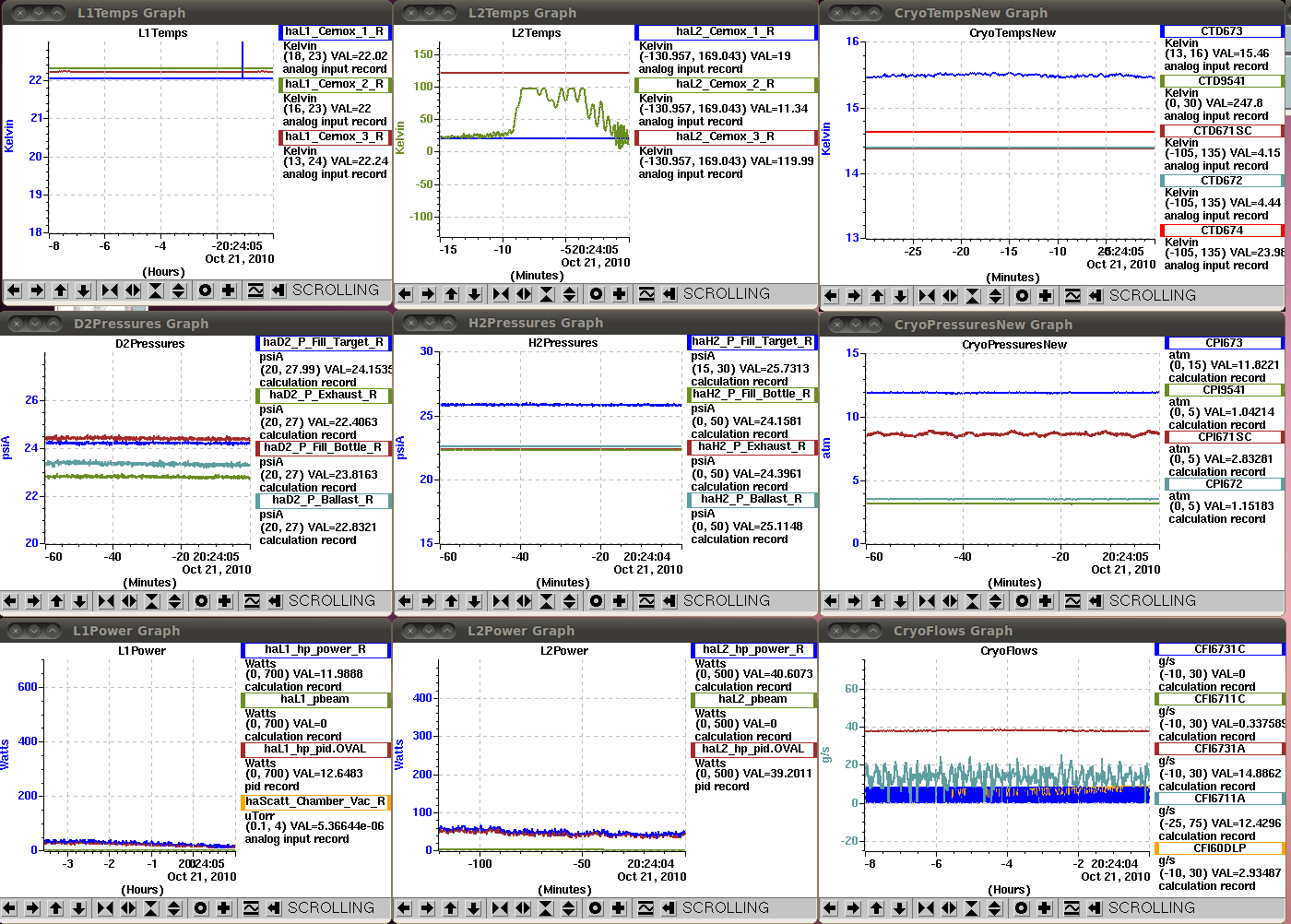
Task: Select haH2_P_Fill_Bottle_R legend entry
Action: pyautogui.click(x=752, y=395)
